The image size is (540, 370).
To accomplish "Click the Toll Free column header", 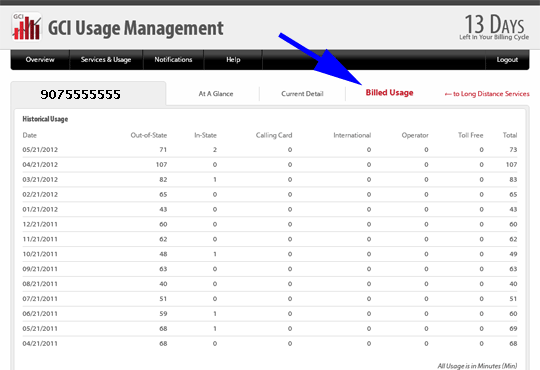I will point(470,135).
